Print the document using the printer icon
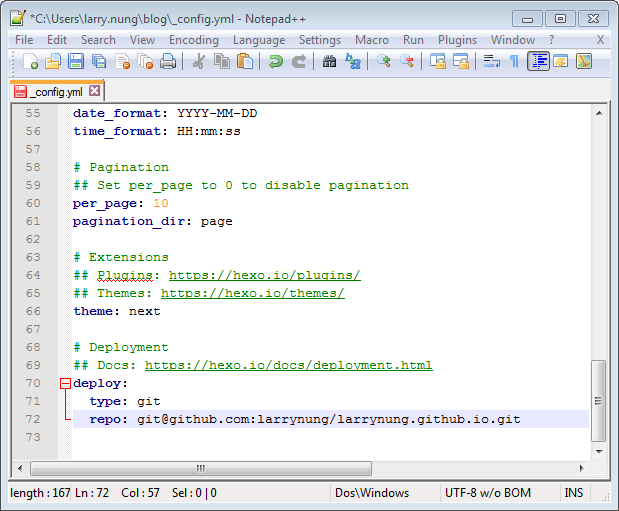This screenshot has height=511, width=619. [168, 62]
